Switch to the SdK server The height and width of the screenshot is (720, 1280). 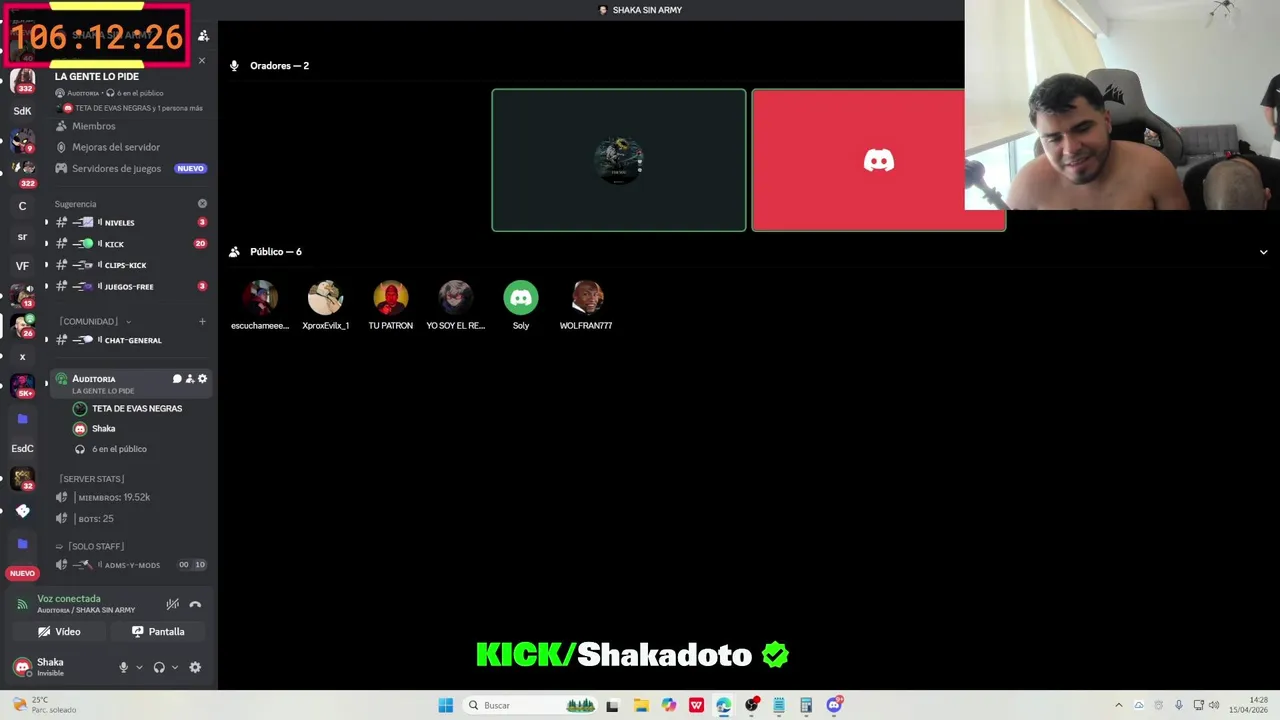tap(22, 111)
